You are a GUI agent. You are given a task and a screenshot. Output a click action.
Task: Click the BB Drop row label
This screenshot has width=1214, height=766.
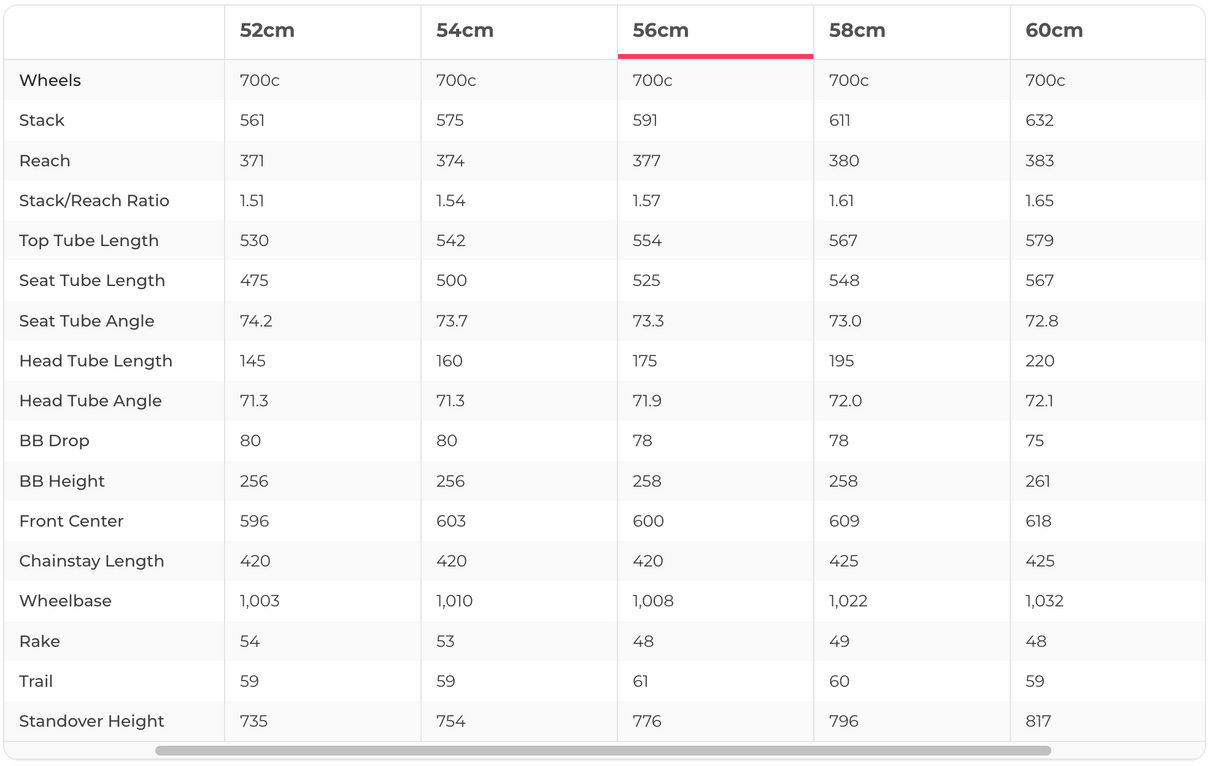pos(54,441)
